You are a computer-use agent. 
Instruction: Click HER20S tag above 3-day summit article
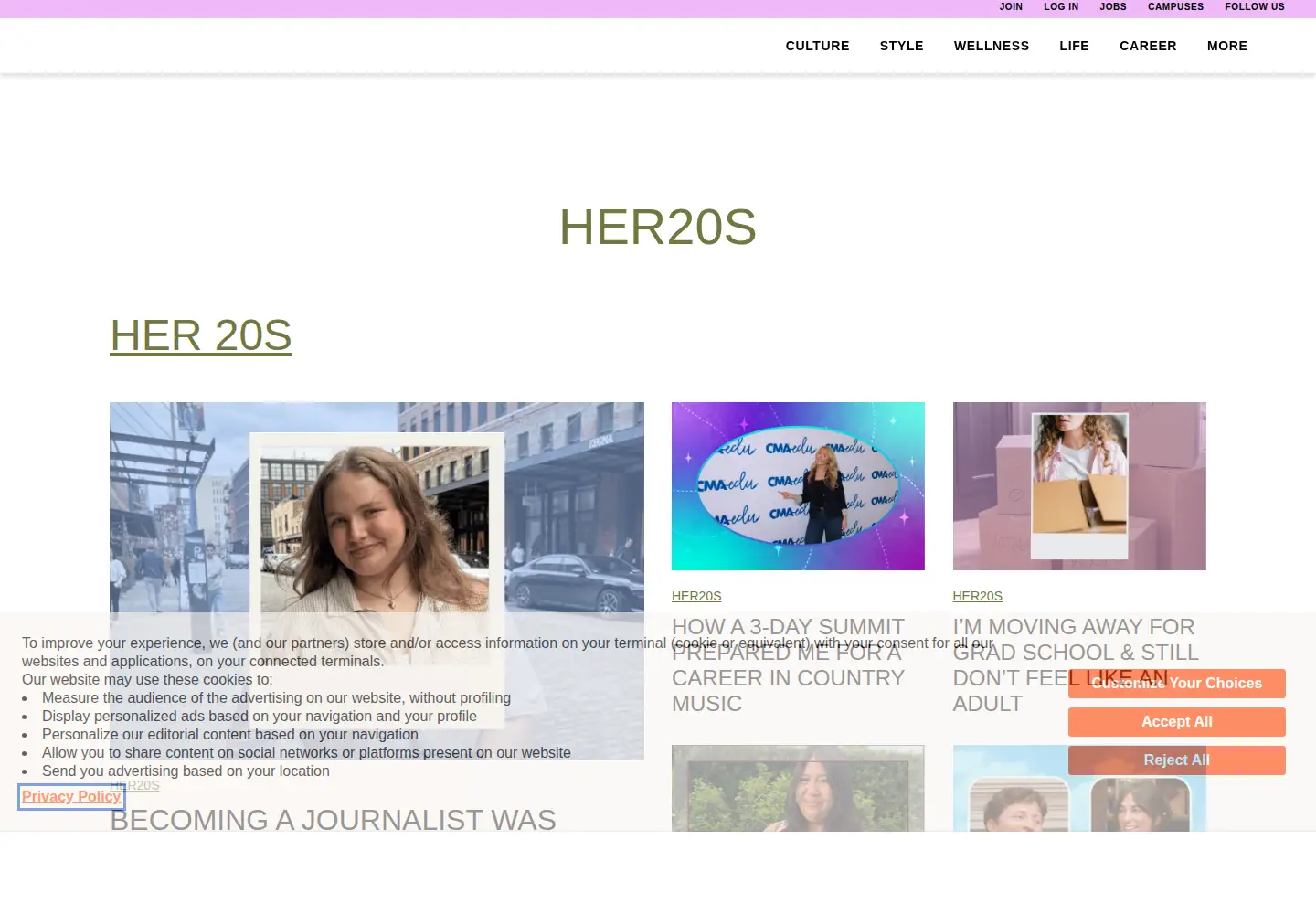coord(696,596)
